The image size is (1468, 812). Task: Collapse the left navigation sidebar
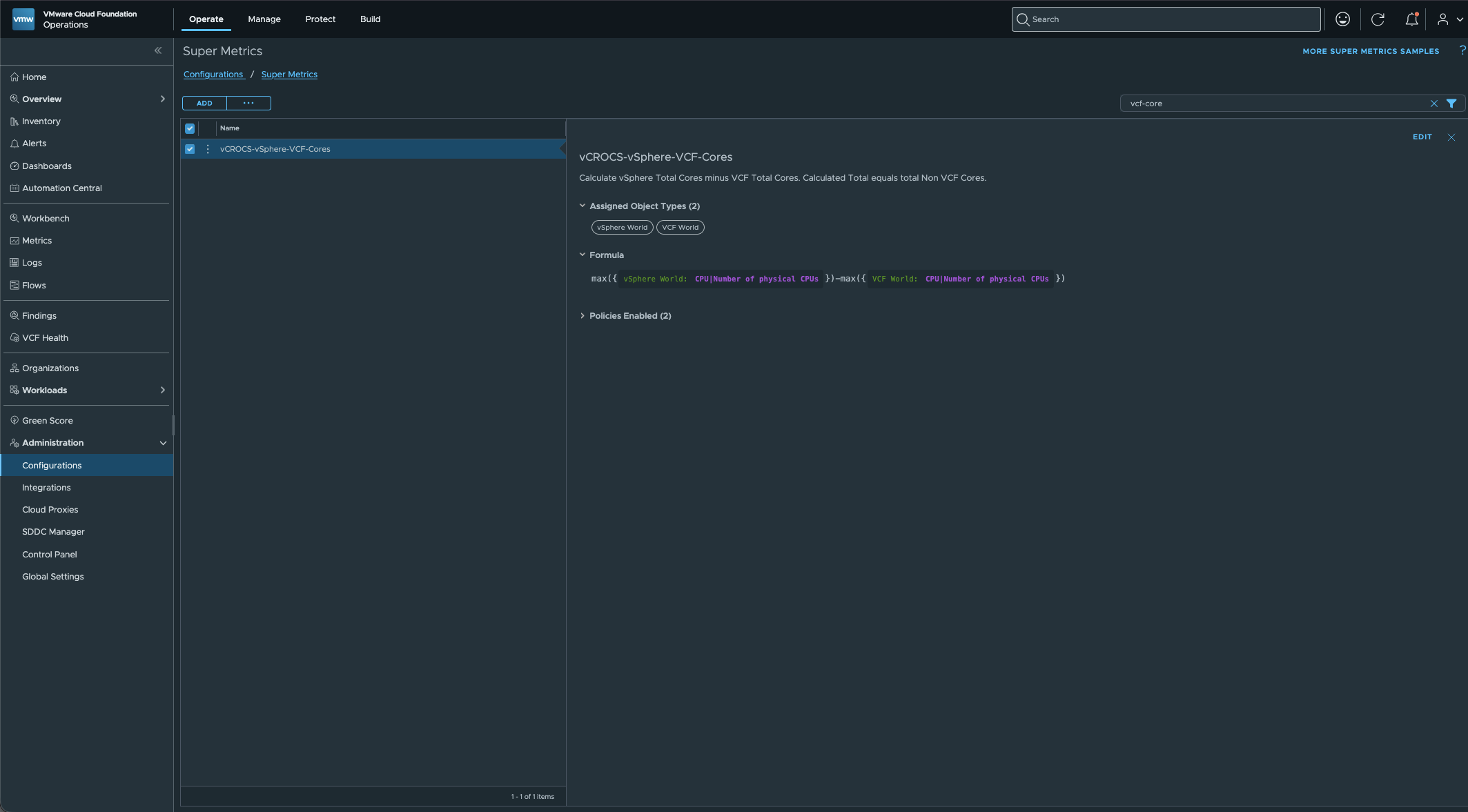click(x=158, y=50)
